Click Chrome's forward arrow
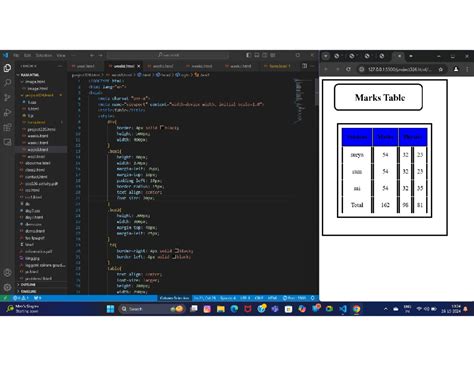This screenshot has width=474, height=366. click(x=337, y=69)
